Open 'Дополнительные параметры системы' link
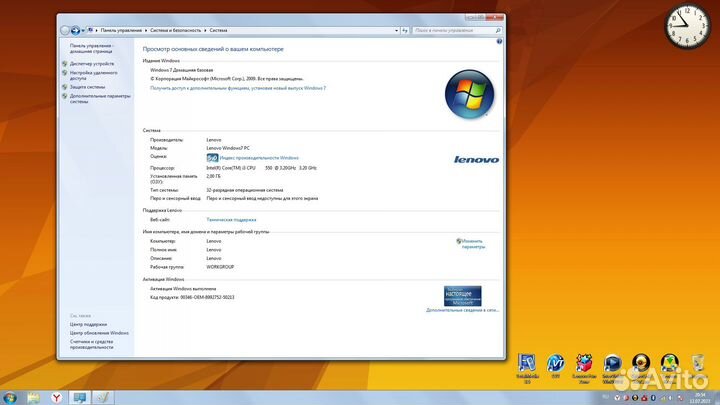 (x=100, y=99)
